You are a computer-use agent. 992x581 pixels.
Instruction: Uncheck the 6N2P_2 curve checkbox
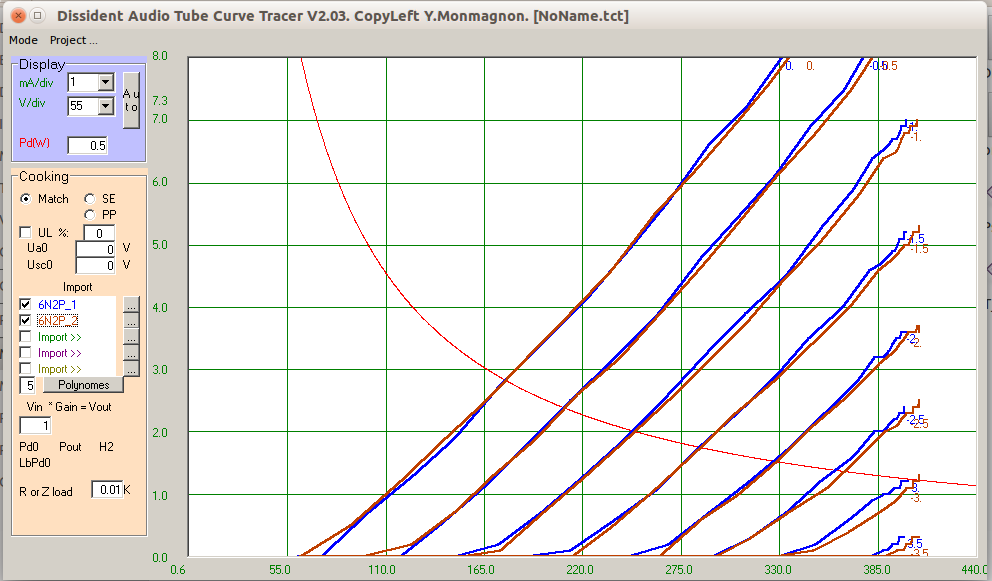(x=26, y=320)
